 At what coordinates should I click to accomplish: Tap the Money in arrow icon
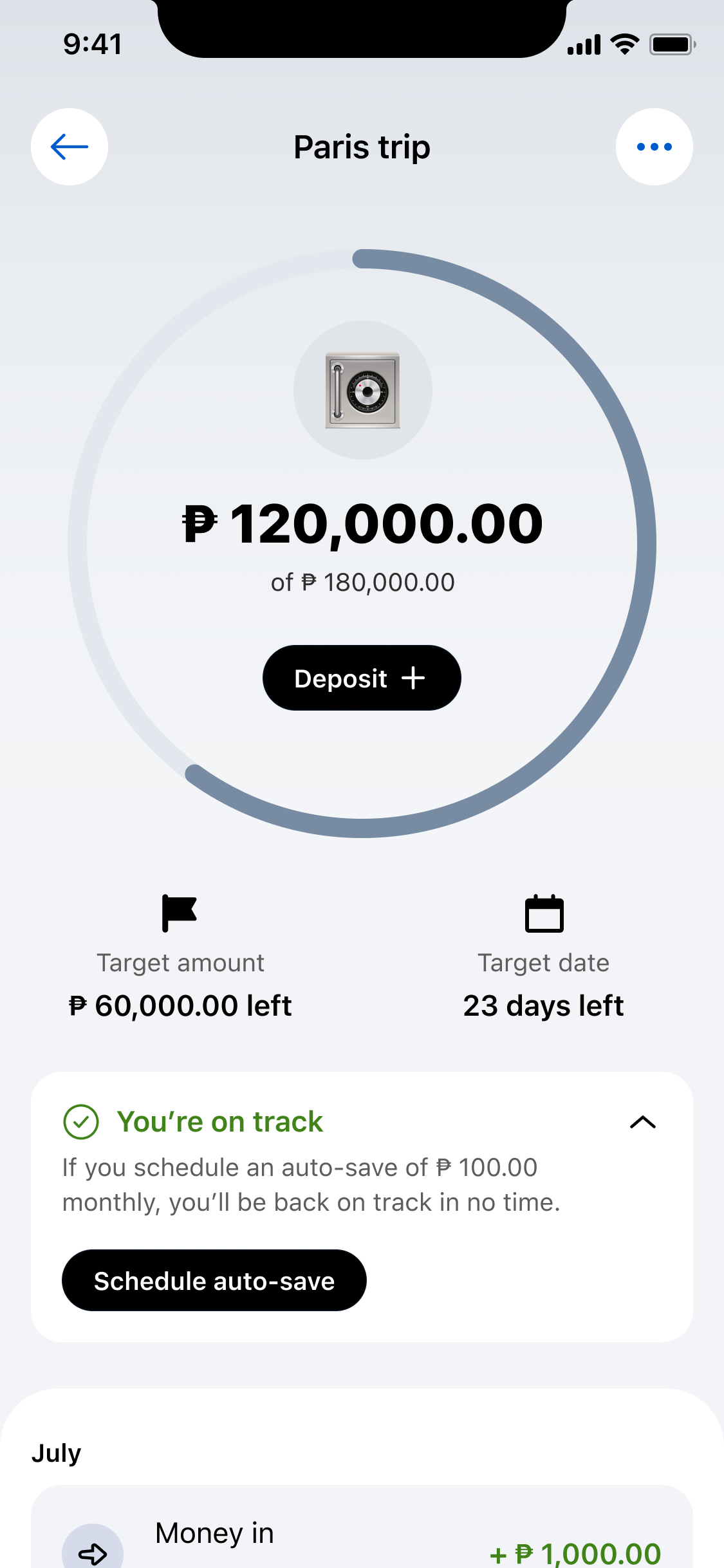coord(93,1553)
